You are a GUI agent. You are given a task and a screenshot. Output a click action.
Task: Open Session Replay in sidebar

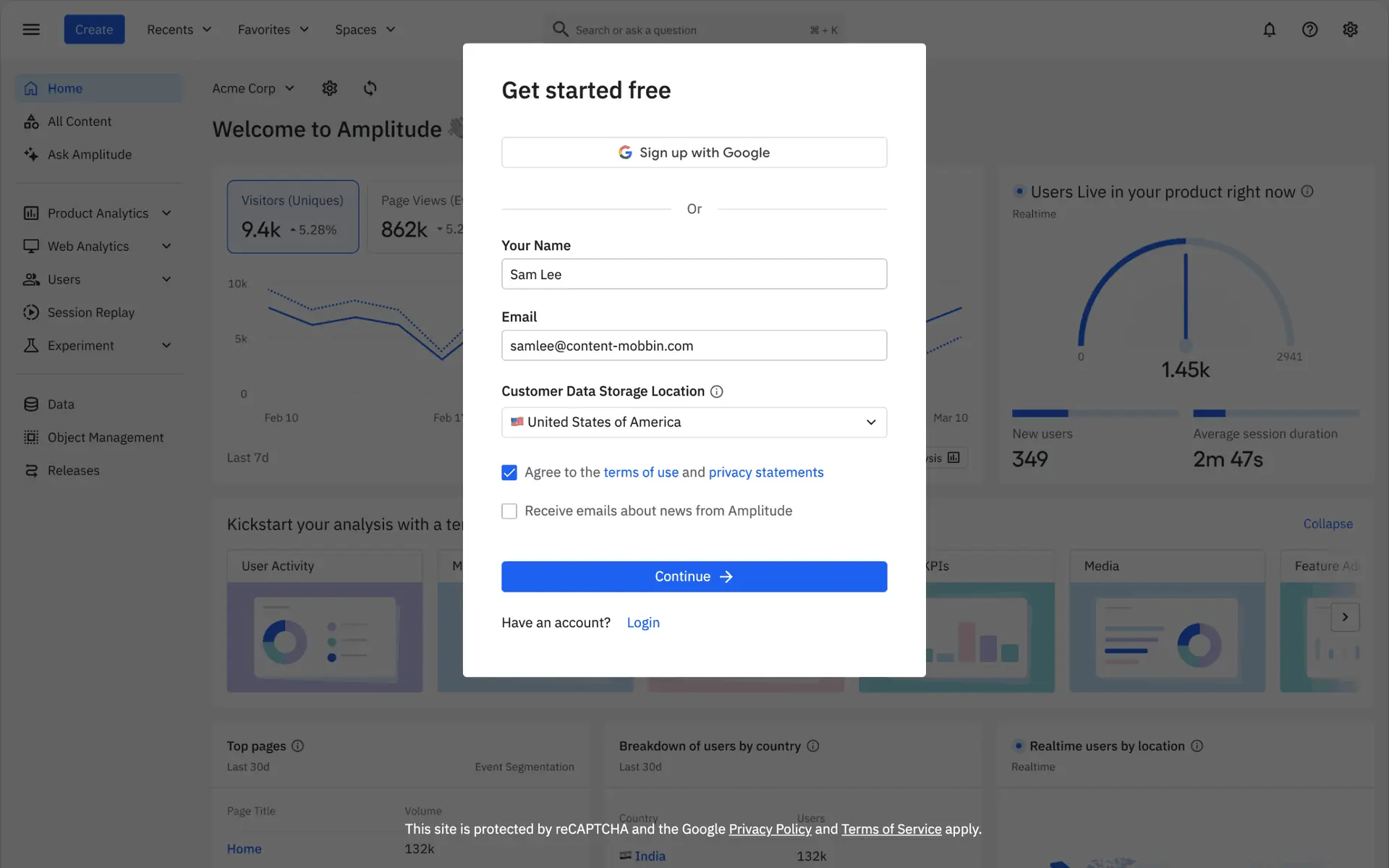point(90,312)
